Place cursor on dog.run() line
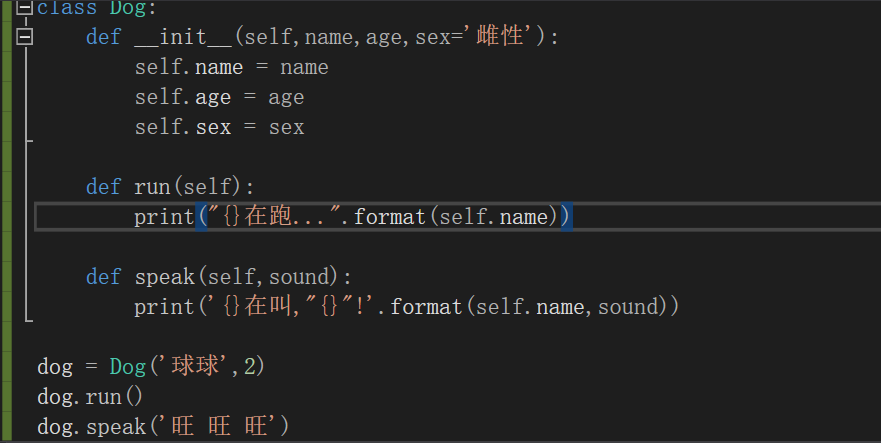Image resolution: width=881 pixels, height=443 pixels. [90, 397]
